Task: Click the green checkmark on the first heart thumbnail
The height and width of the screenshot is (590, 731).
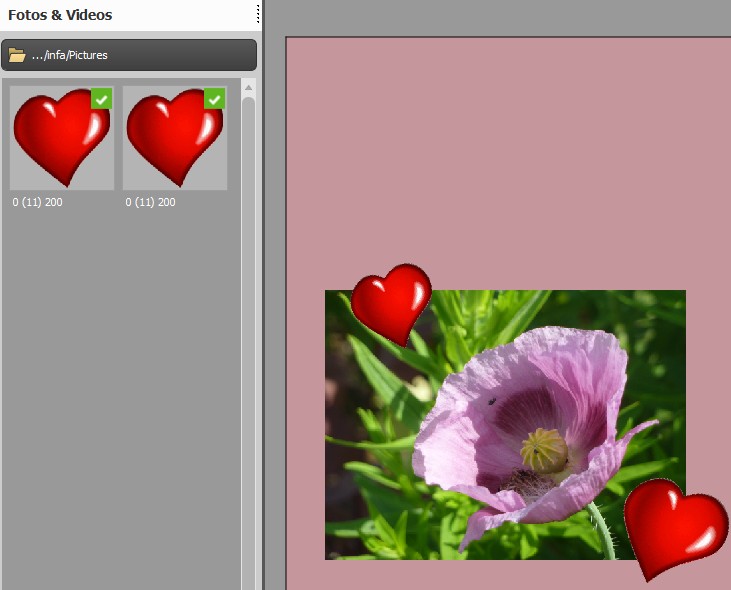Action: pyautogui.click(x=101, y=99)
